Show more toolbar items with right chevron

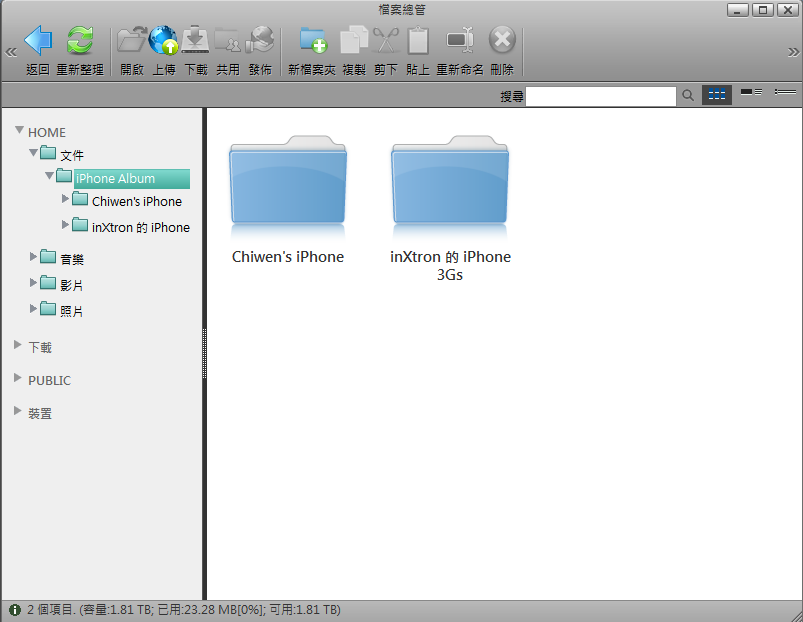(x=793, y=52)
